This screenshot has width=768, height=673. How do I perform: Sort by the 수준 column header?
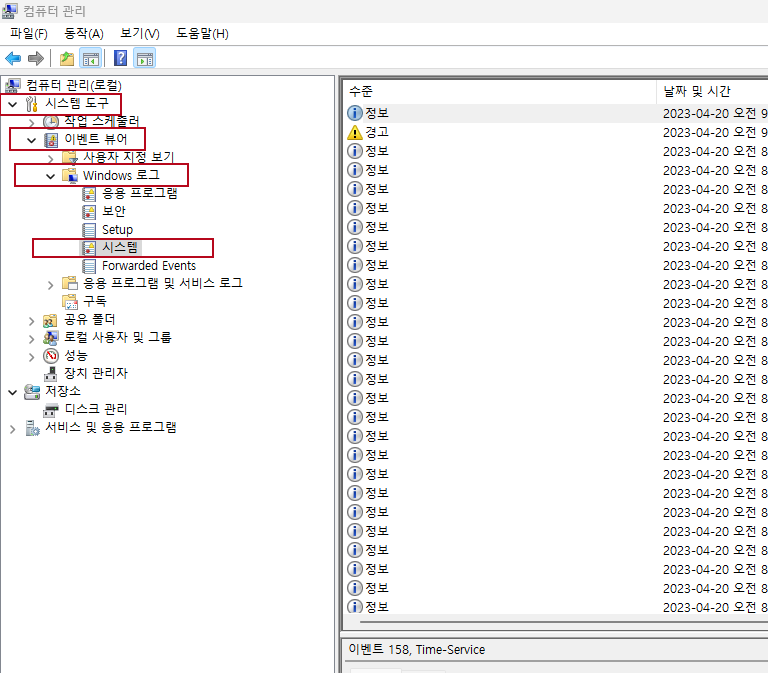coord(499,92)
